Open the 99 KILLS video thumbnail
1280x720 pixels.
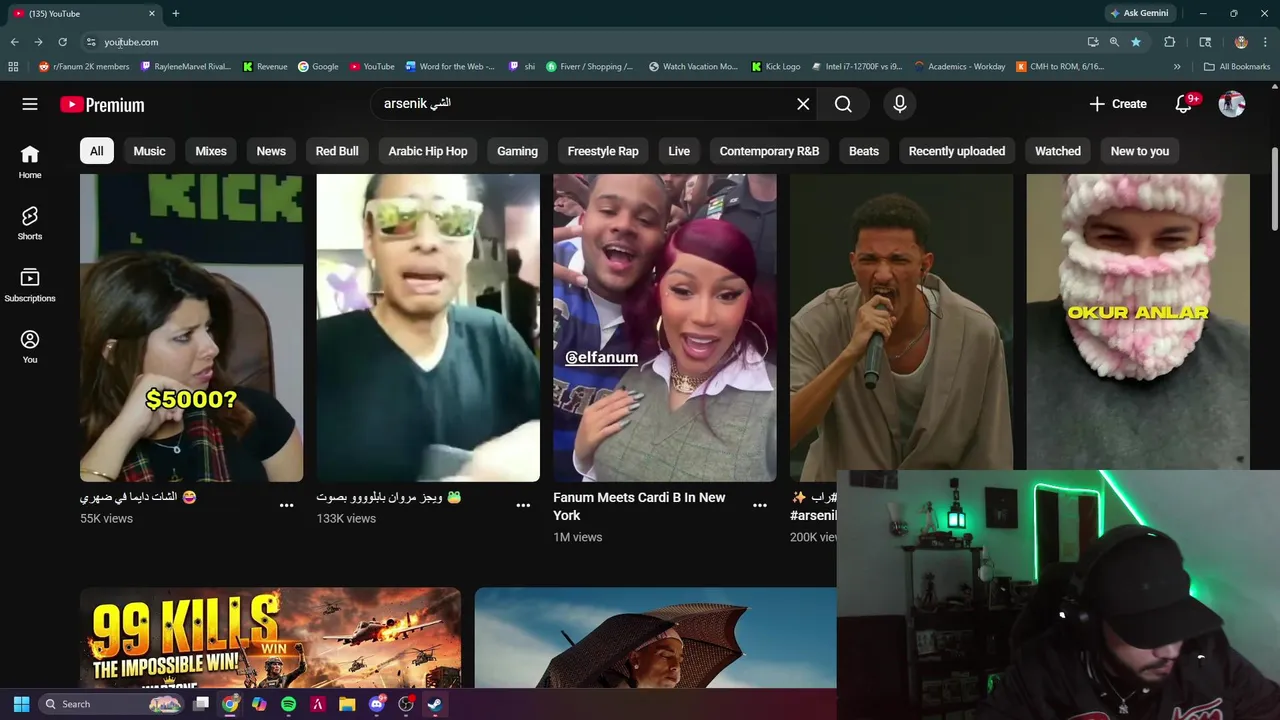pyautogui.click(x=270, y=638)
